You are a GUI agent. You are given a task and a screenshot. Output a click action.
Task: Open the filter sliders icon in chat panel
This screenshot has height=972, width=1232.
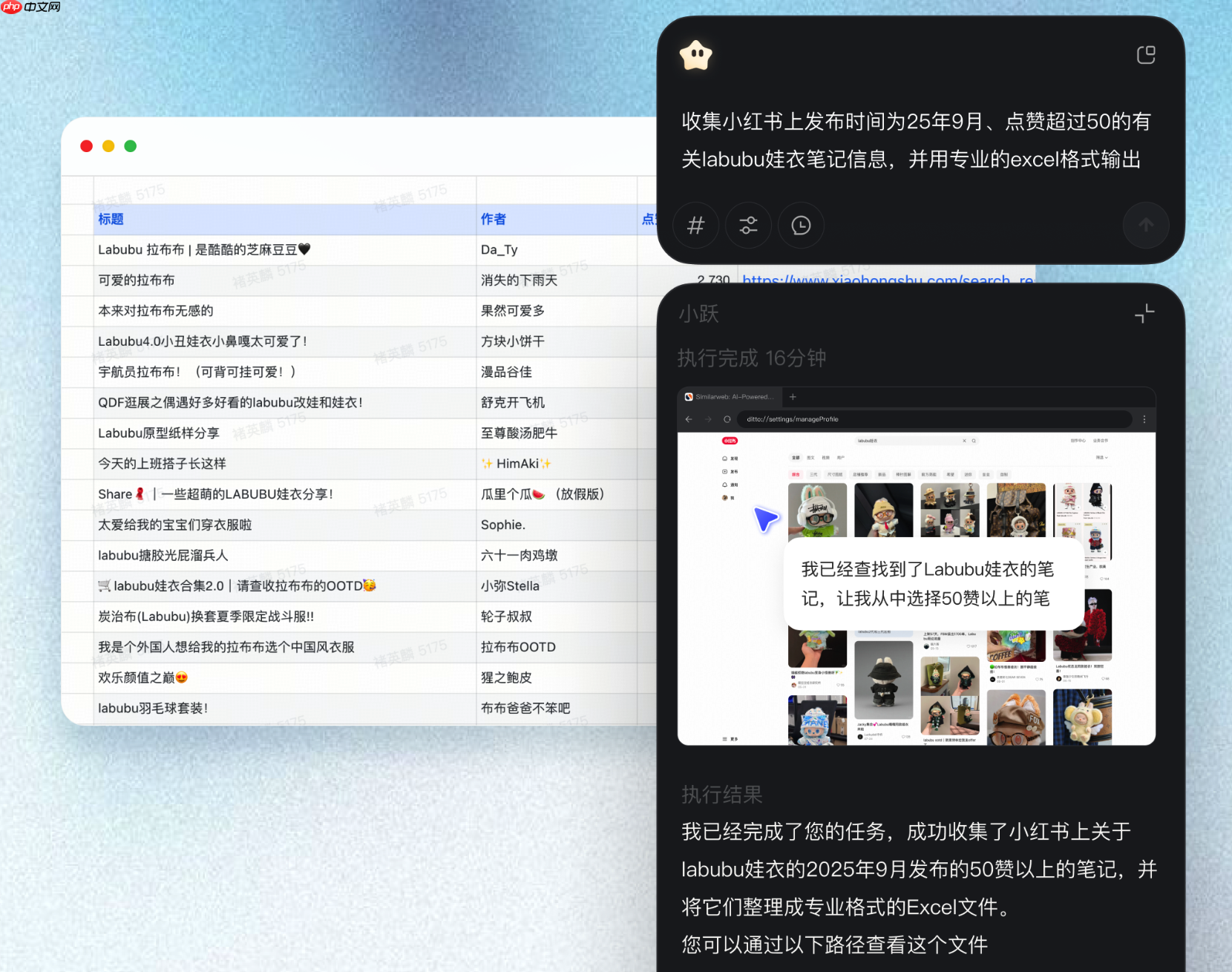748,226
